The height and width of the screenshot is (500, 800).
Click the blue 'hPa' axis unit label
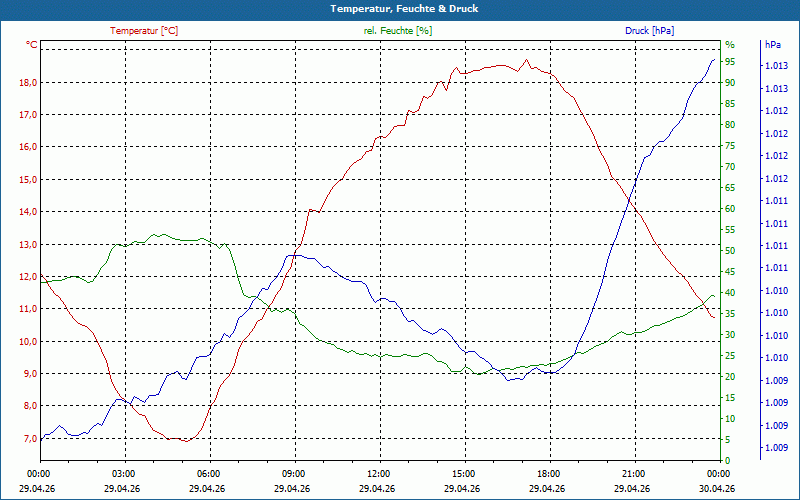(x=772, y=45)
